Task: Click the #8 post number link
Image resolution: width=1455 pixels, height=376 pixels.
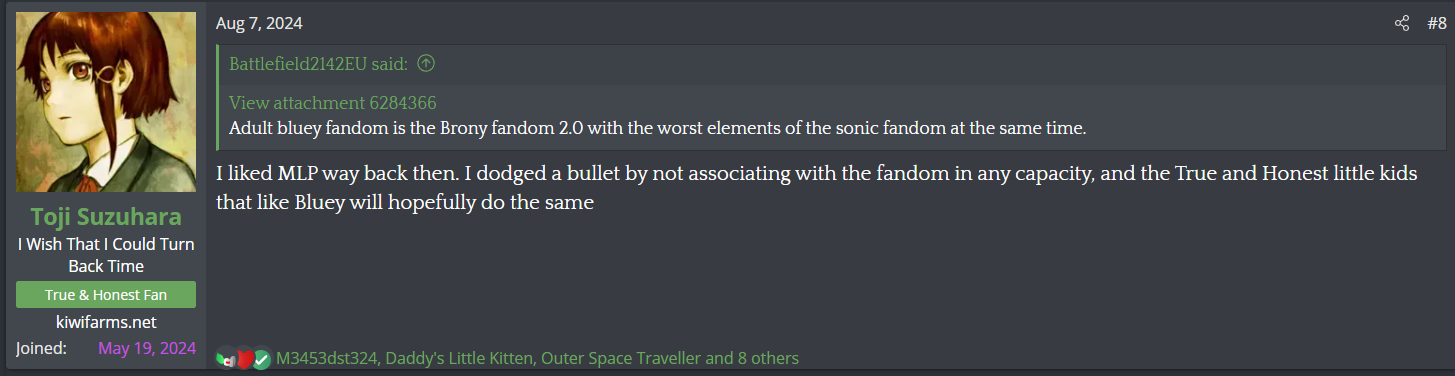Action: [x=1436, y=23]
